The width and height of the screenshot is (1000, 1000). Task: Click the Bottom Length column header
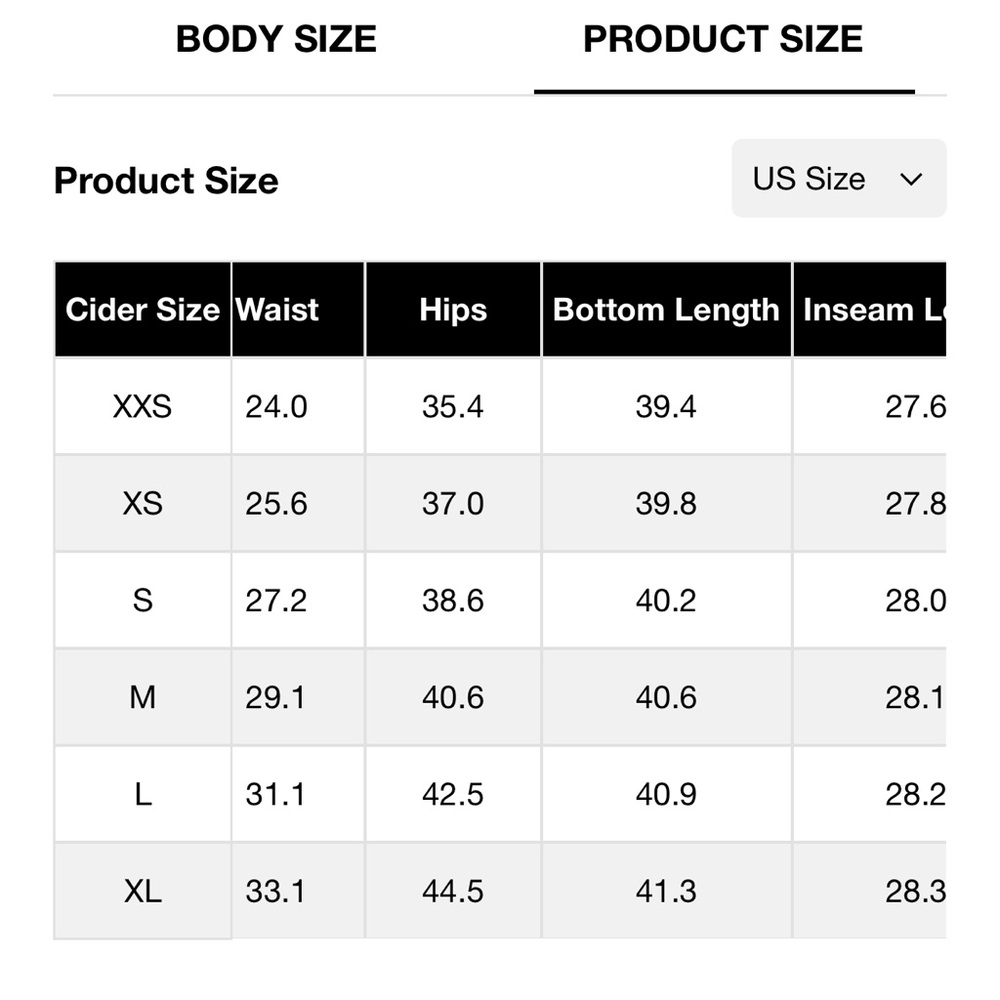click(x=666, y=310)
